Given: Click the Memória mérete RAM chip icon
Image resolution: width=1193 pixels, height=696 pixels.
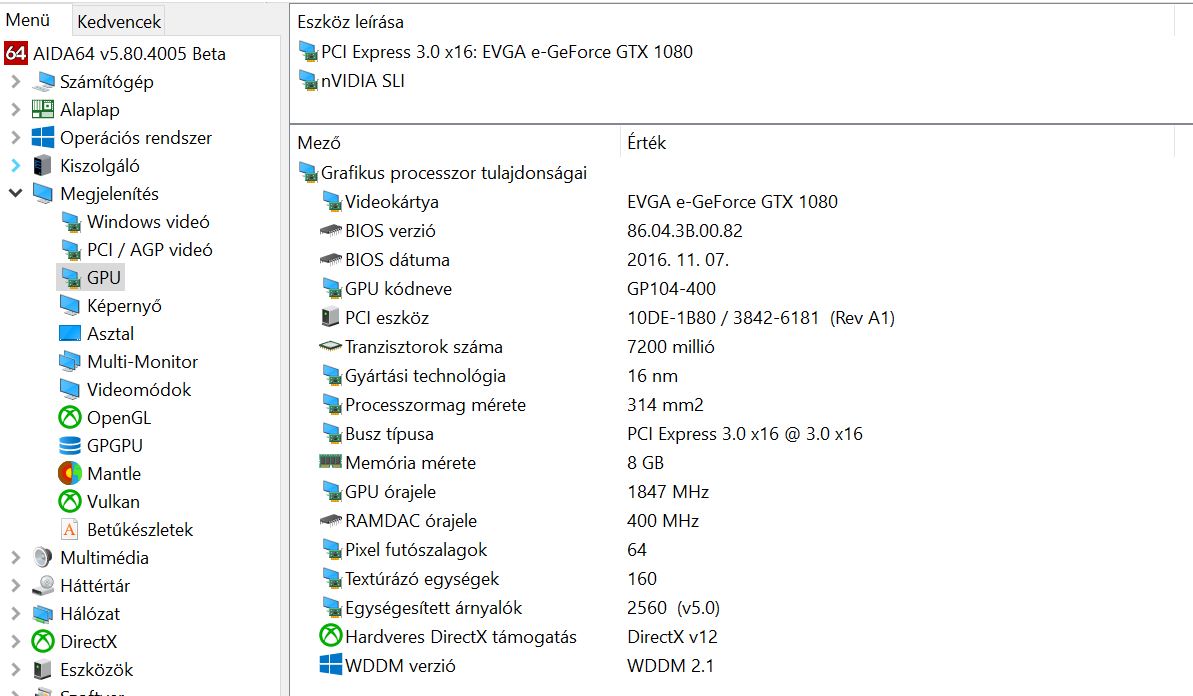Looking at the screenshot, I should click(330, 461).
